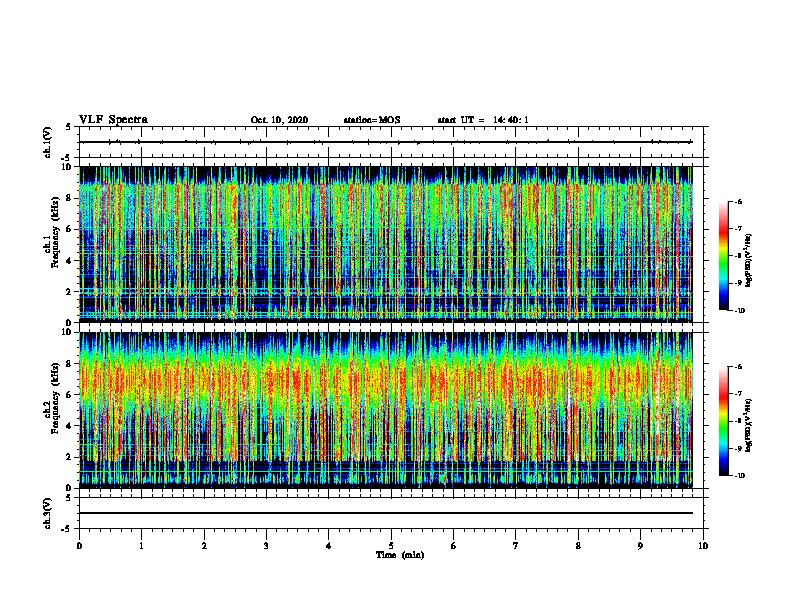Click the "ch.1(V)" waveform axis label
This screenshot has width=792, height=612.
click(x=48, y=142)
